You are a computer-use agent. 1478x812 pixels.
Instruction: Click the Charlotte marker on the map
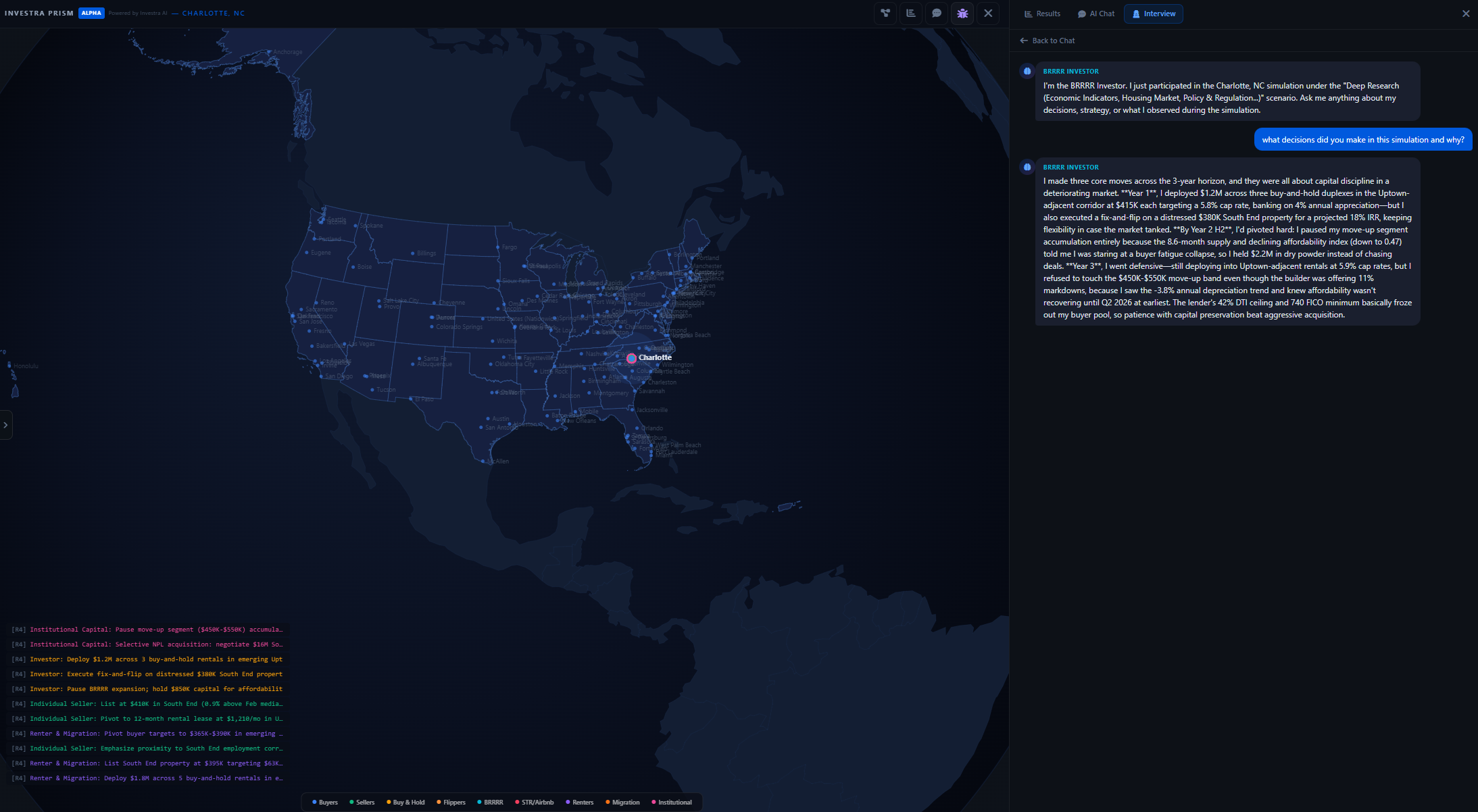click(631, 358)
